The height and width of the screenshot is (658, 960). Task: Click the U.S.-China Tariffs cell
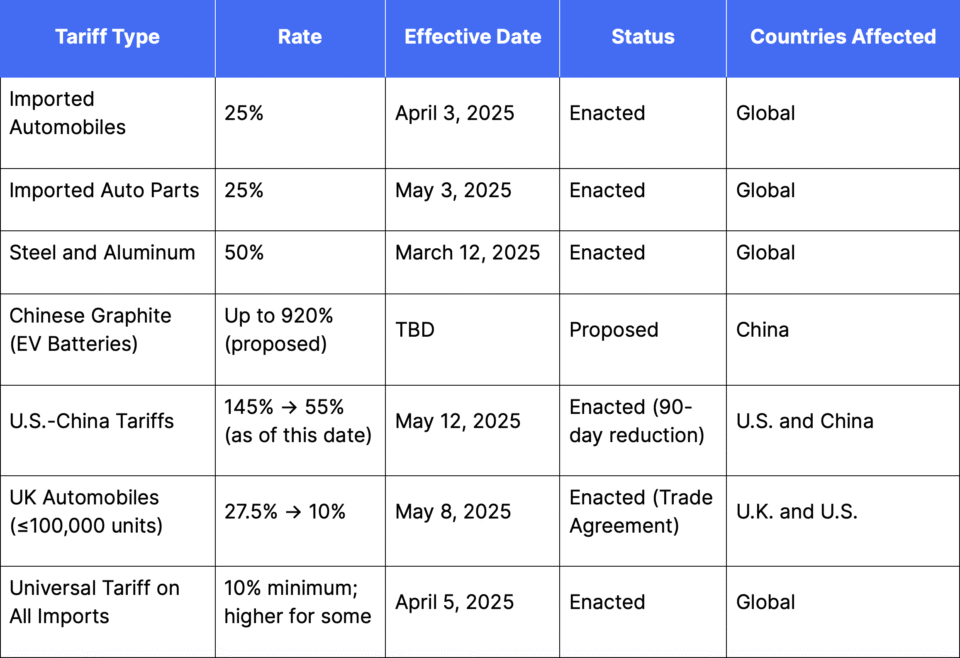(x=108, y=430)
